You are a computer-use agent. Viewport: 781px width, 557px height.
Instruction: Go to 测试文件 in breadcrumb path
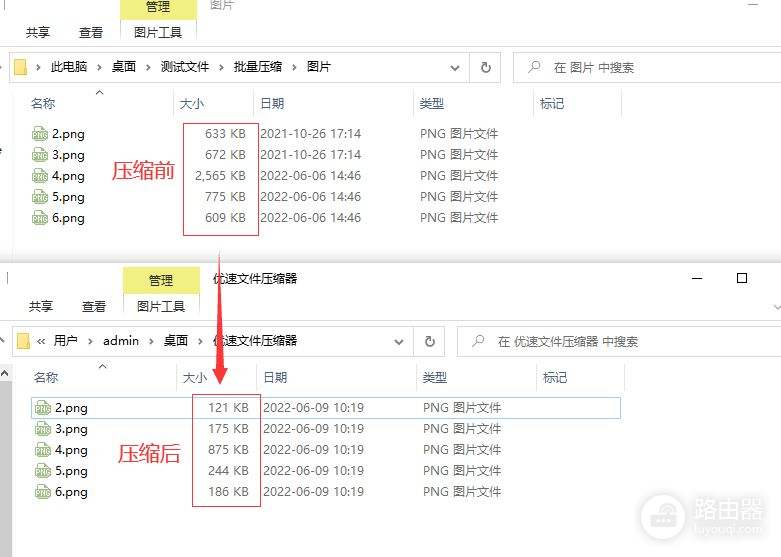(x=185, y=67)
